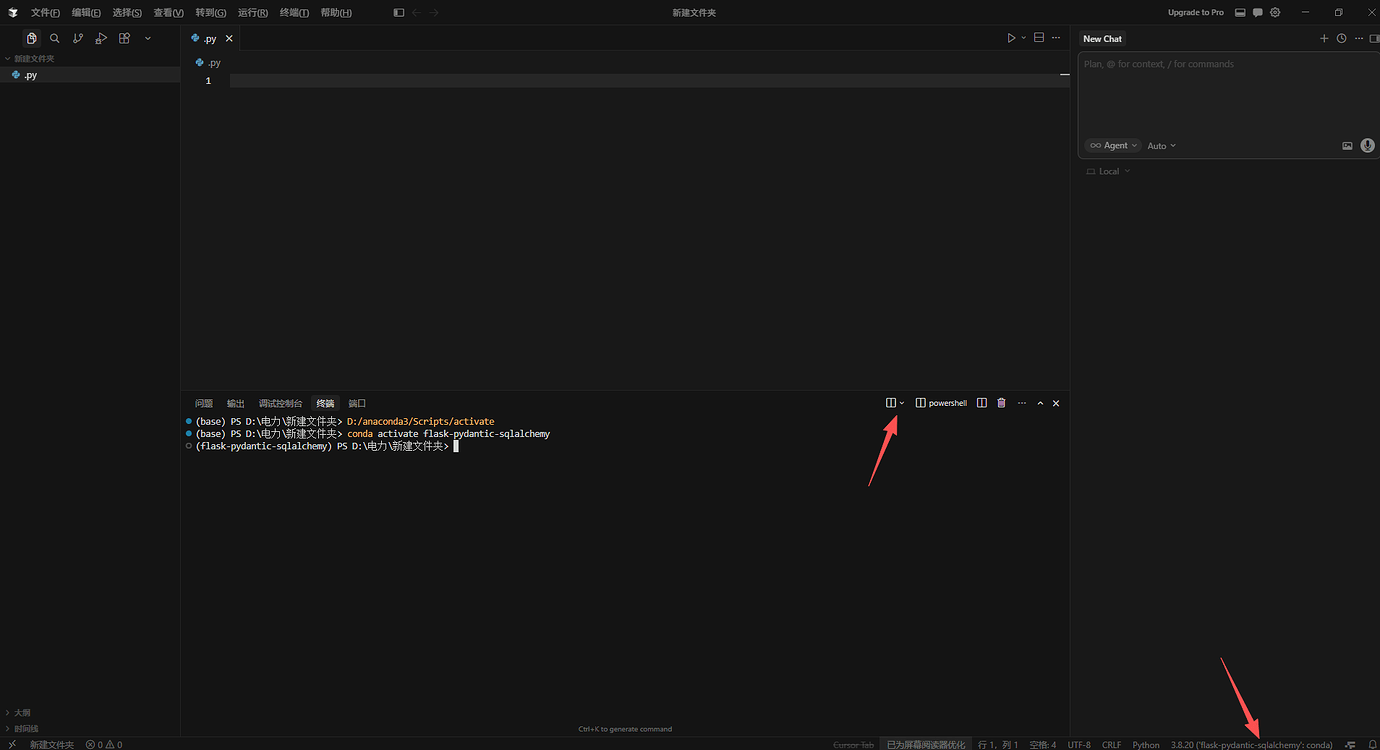Open the Agent mode dropdown
Image resolution: width=1380 pixels, height=750 pixels.
tap(1113, 146)
